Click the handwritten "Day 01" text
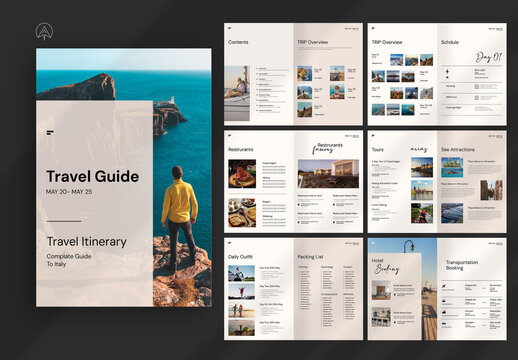Screen dimensions: 518x360 [488, 57]
